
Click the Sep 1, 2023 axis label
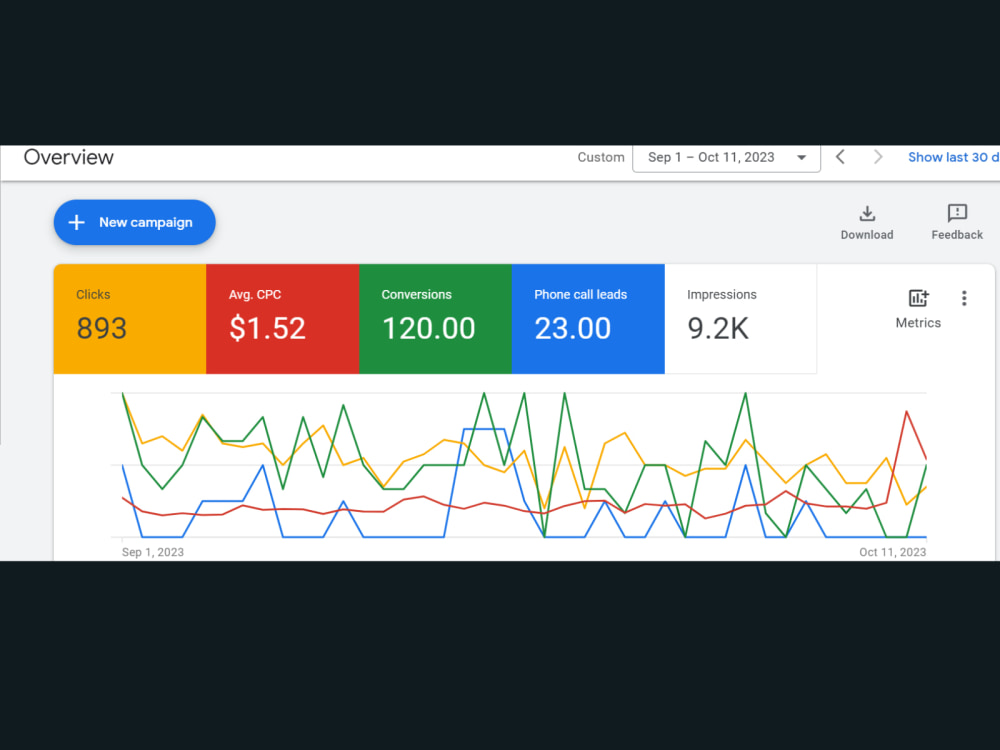152,552
